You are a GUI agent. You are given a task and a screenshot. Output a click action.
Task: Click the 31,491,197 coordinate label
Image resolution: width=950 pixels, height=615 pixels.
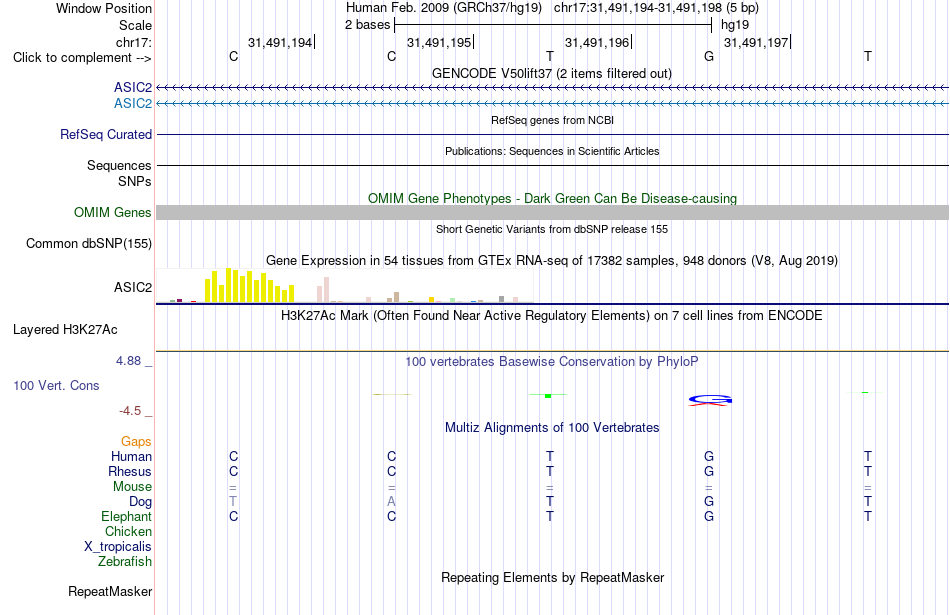(x=756, y=42)
